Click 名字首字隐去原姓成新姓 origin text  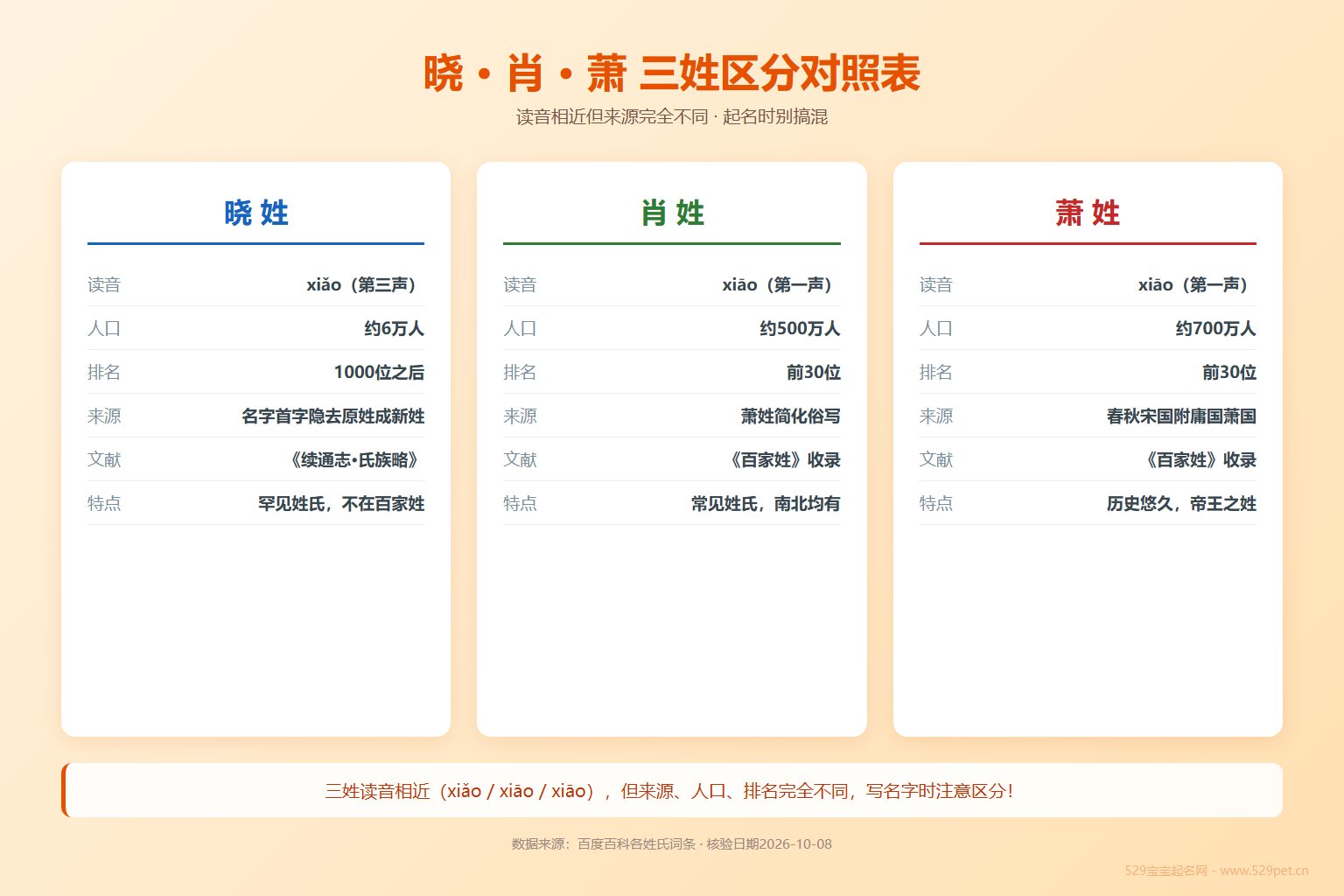332,416
